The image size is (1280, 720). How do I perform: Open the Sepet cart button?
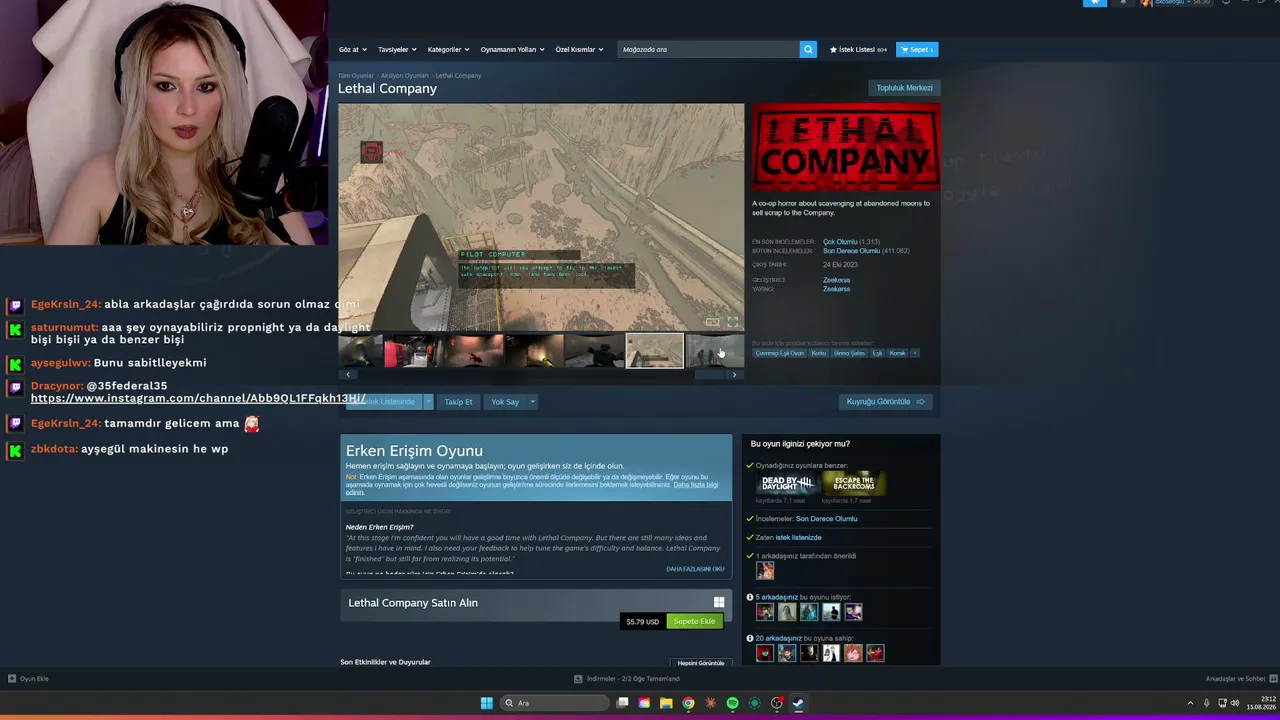coord(917,49)
